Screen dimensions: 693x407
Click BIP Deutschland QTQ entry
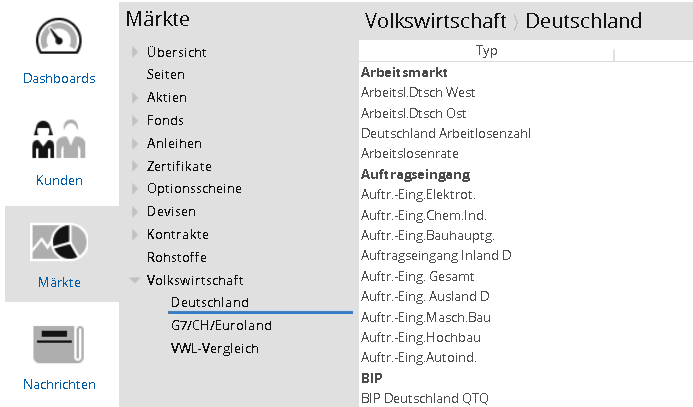[x=425, y=398]
